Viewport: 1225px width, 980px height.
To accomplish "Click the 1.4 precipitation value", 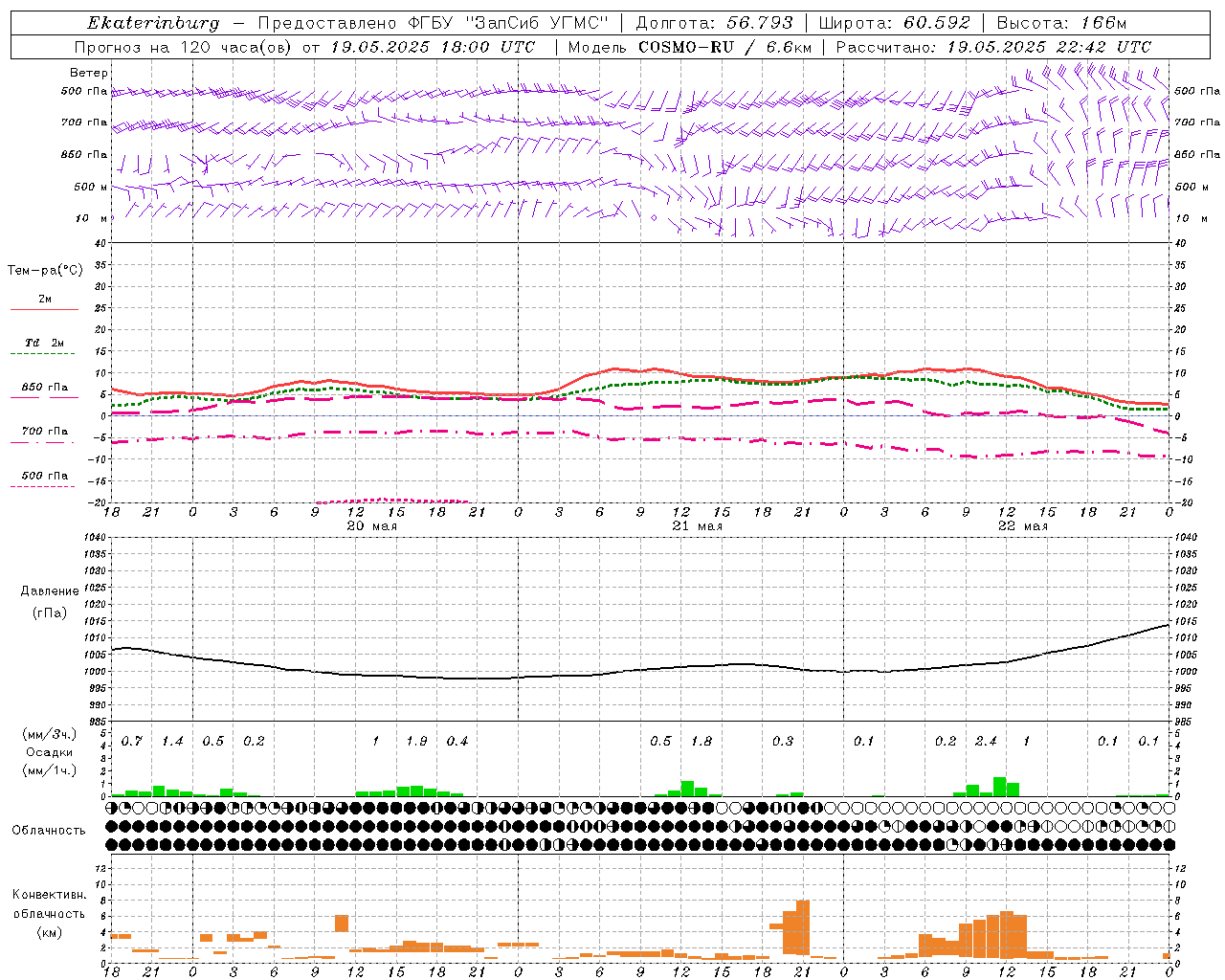I will click(x=172, y=742).
